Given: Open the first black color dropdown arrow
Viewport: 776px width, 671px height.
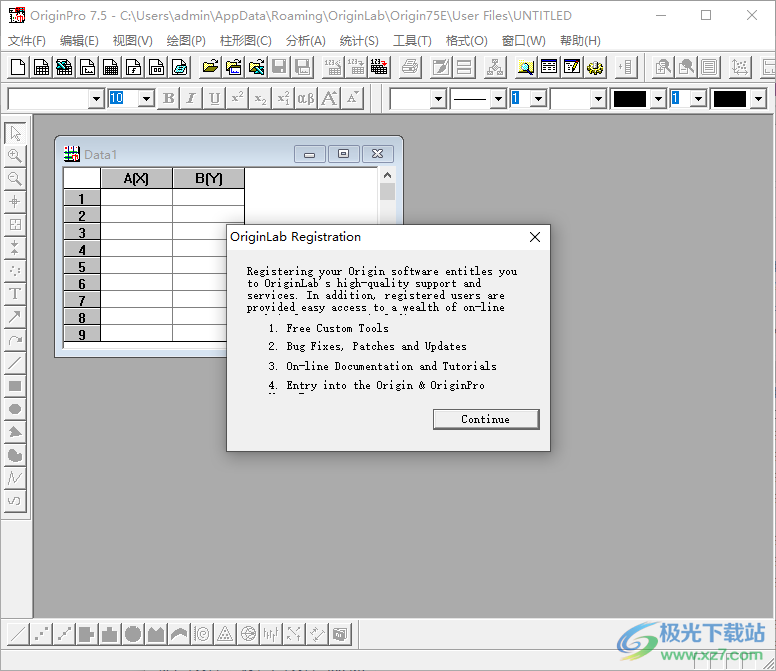Looking at the screenshot, I should 658,99.
